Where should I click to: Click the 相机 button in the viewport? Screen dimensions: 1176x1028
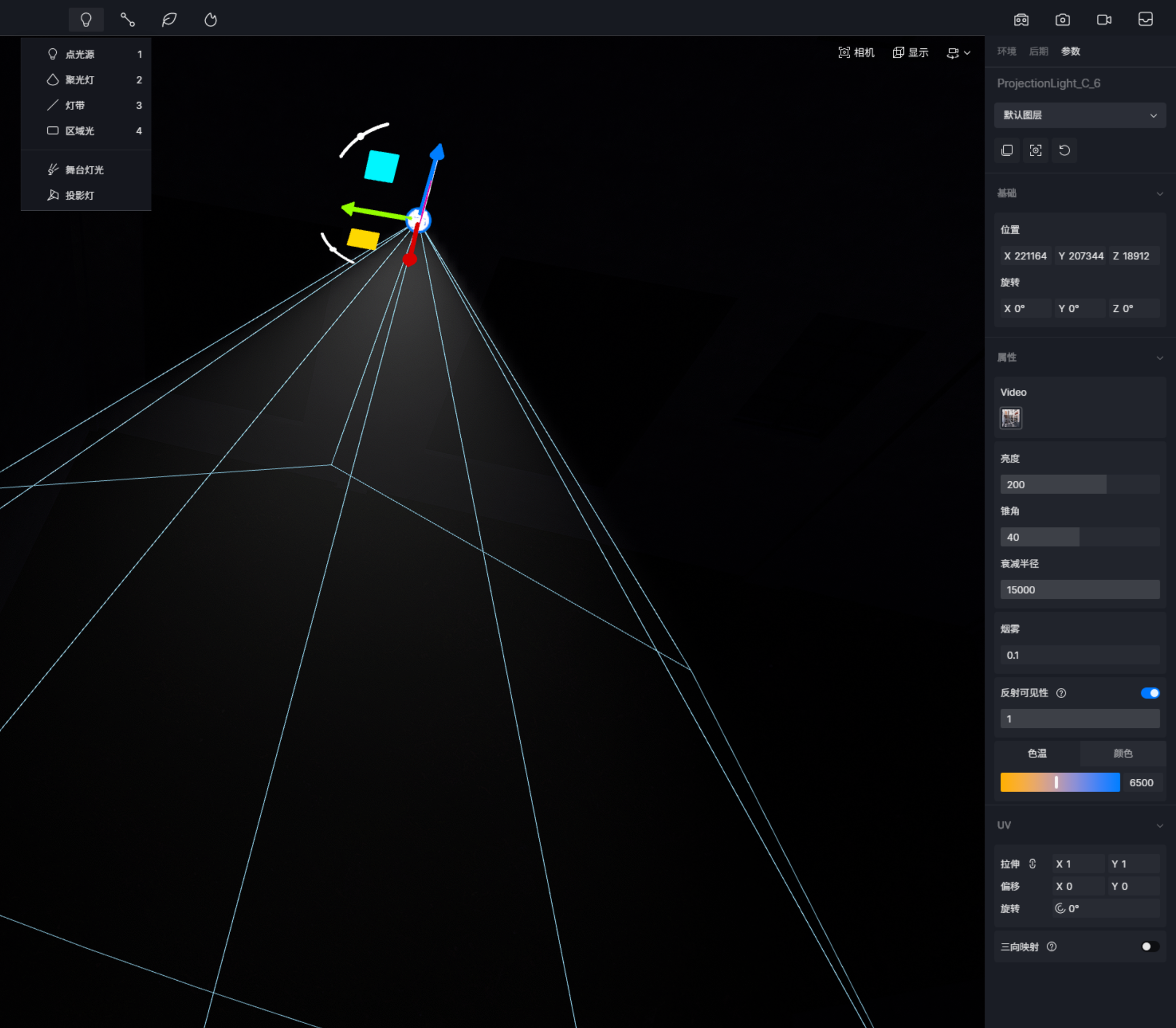[x=856, y=53]
